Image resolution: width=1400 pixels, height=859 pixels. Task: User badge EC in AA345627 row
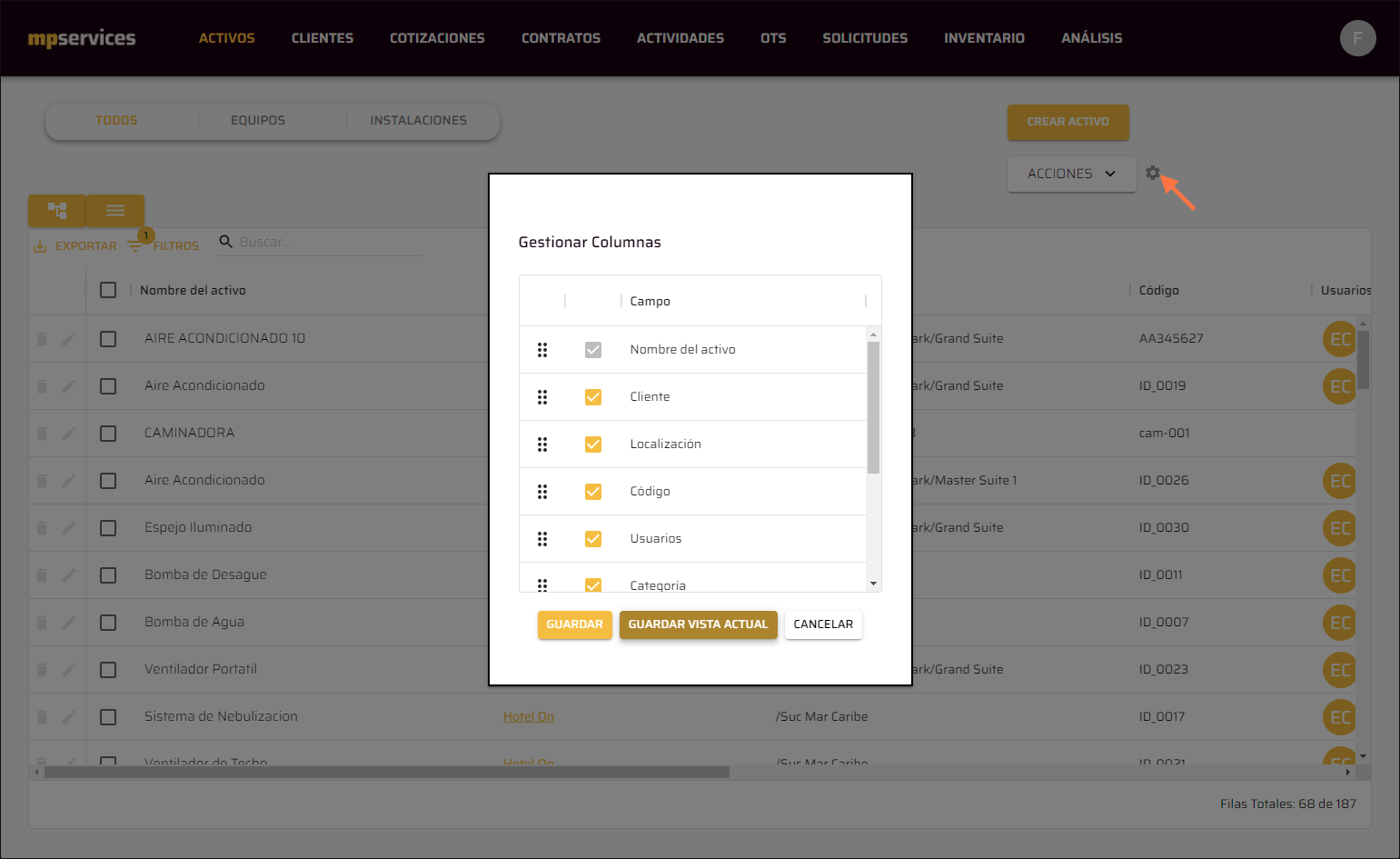click(x=1339, y=339)
